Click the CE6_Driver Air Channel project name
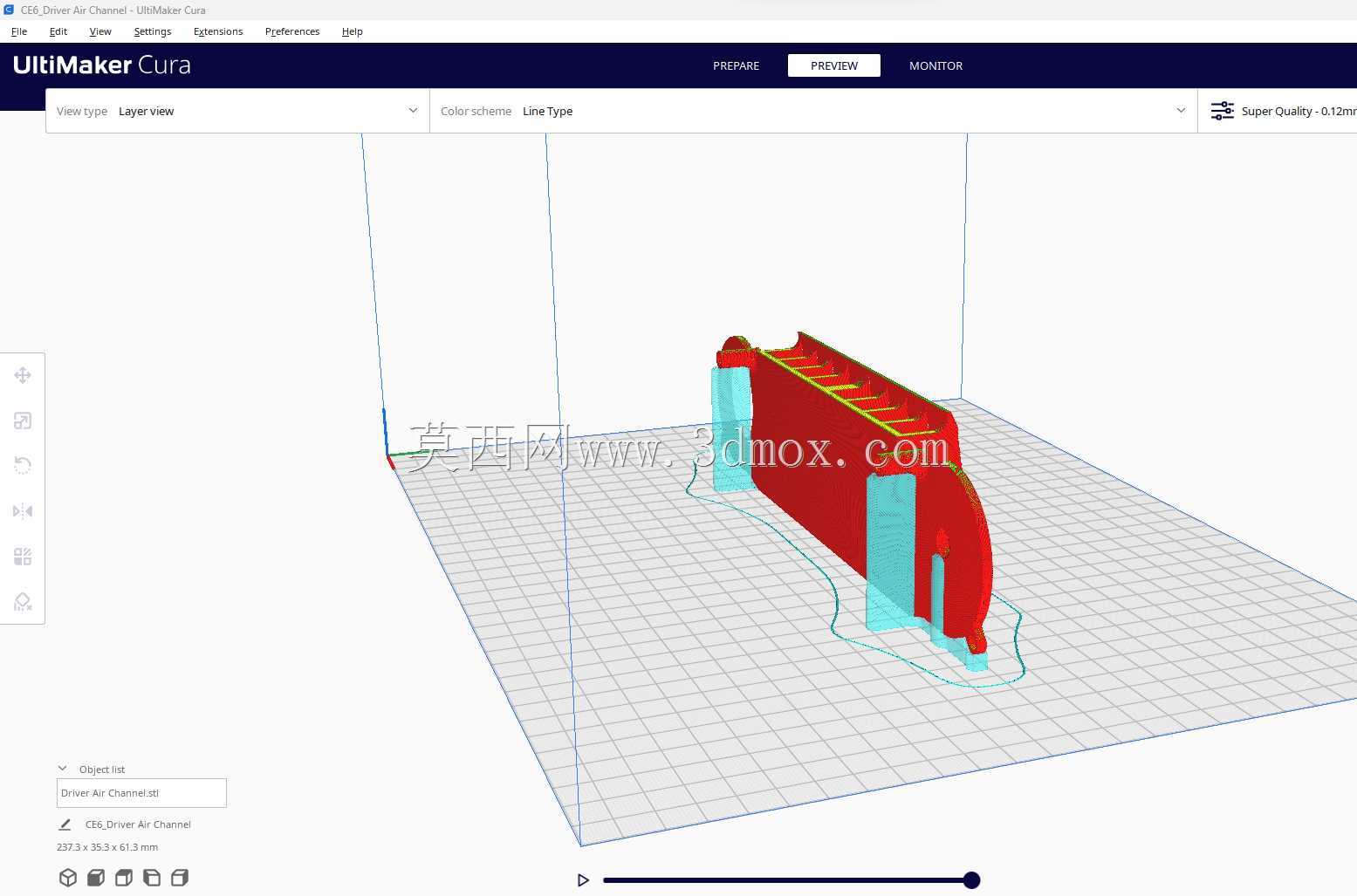 [138, 824]
